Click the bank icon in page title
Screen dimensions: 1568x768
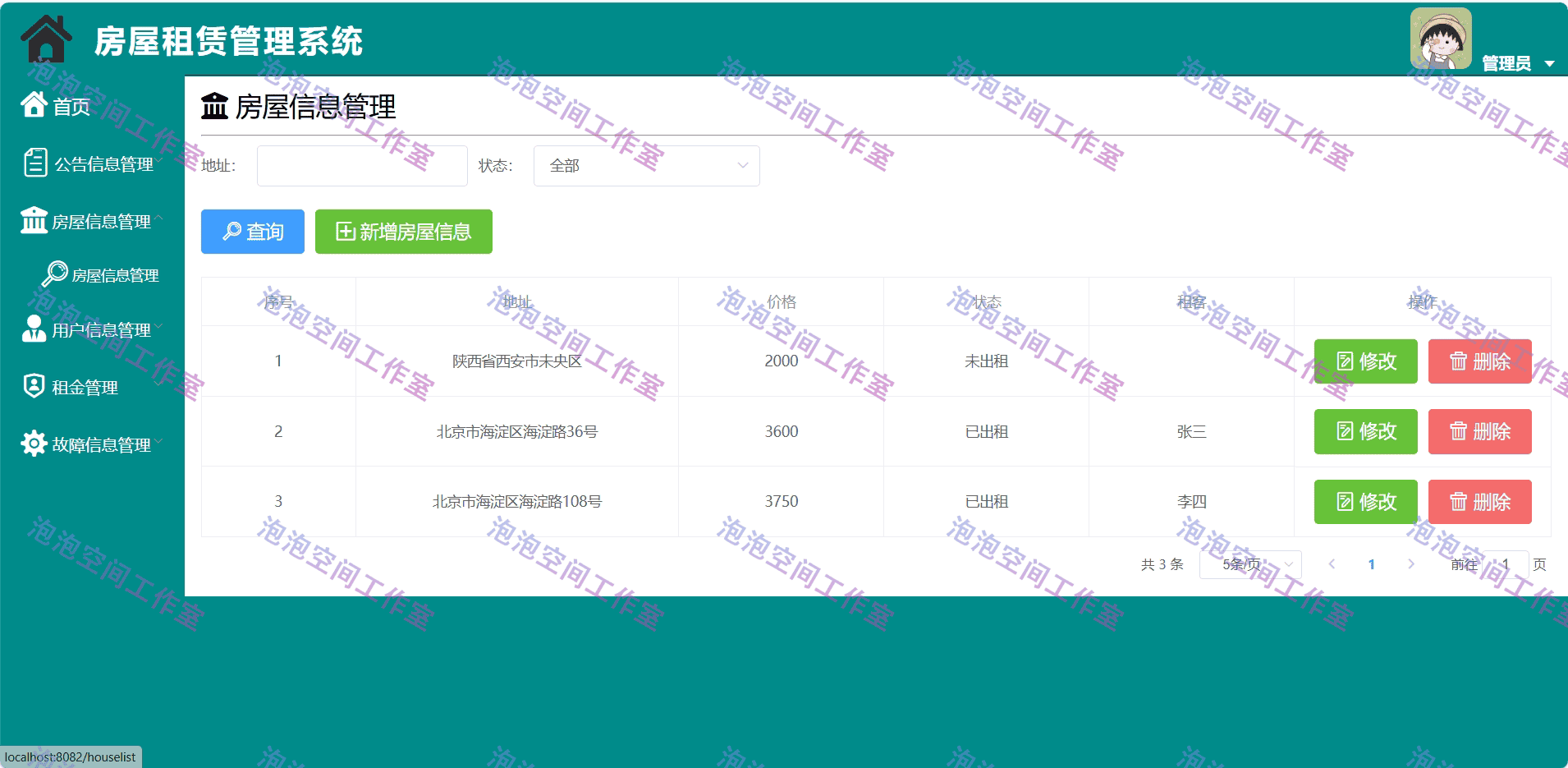(214, 106)
